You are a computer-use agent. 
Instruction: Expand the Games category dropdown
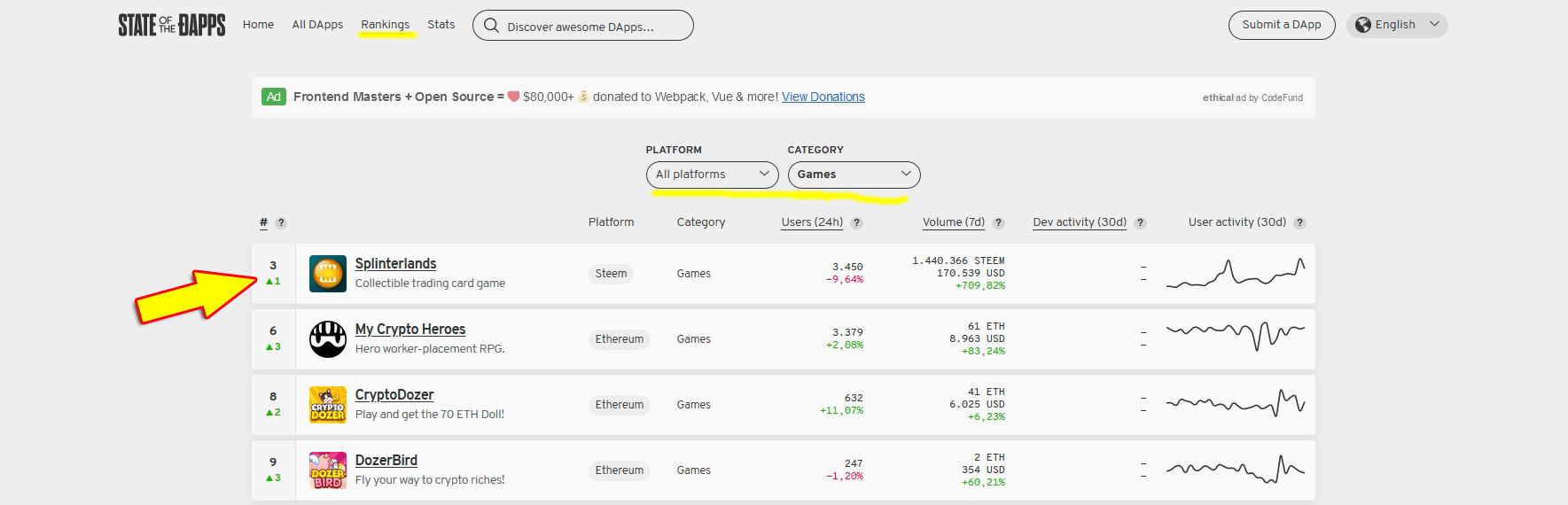coord(854,175)
